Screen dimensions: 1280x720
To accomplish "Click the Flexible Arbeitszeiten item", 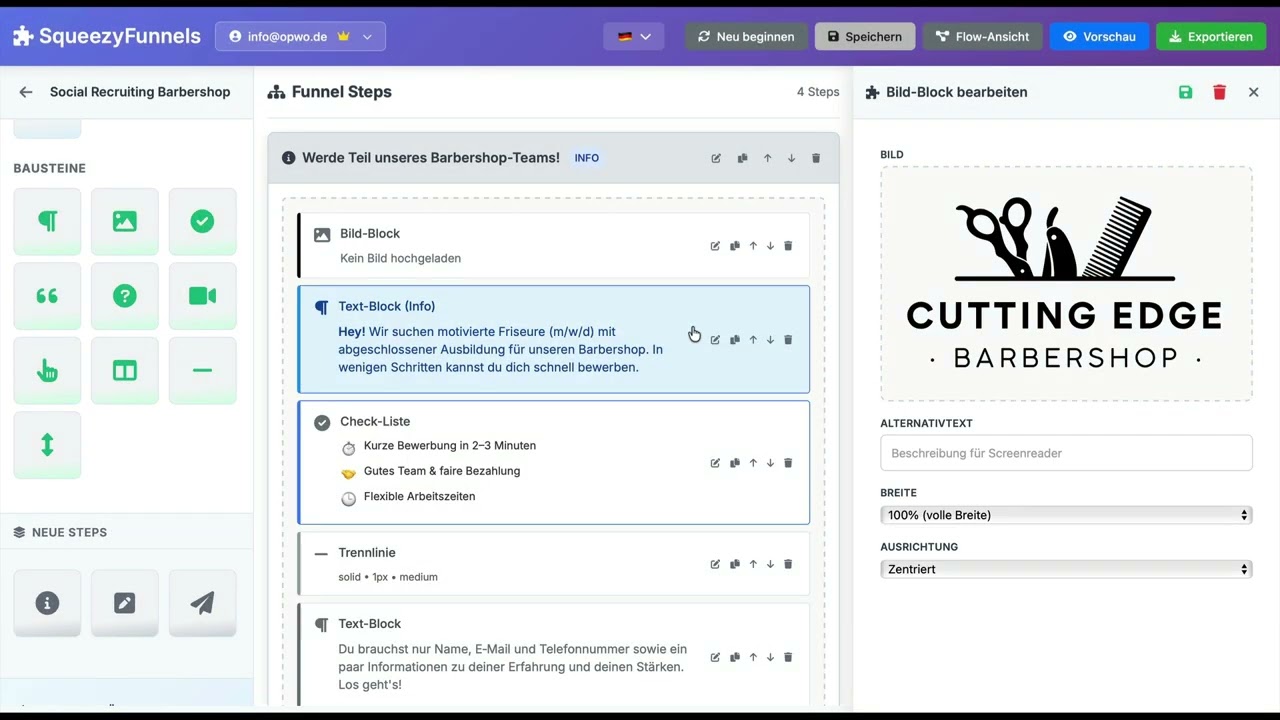I will [419, 496].
